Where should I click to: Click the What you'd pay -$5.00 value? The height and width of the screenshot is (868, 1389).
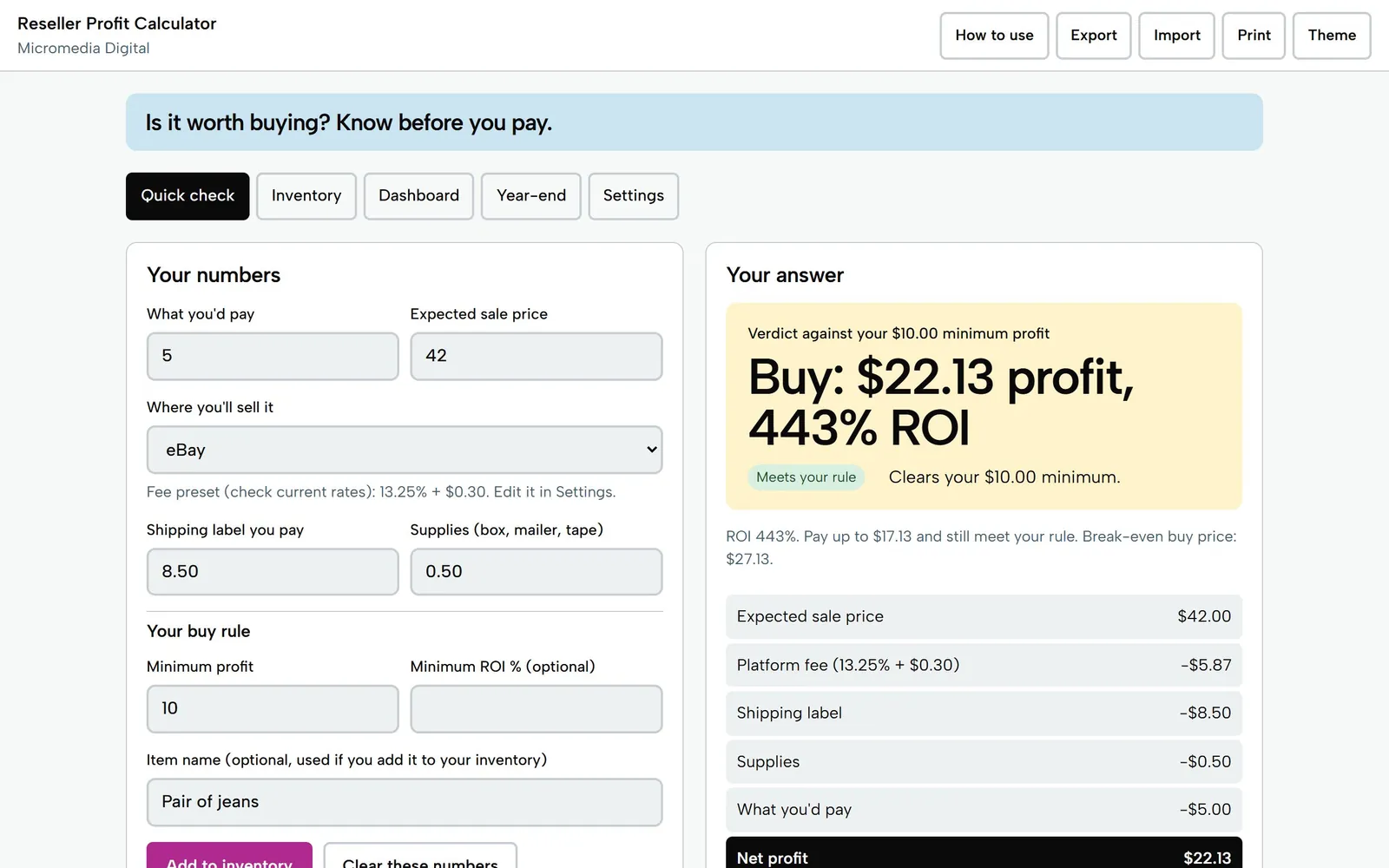pyautogui.click(x=1205, y=809)
